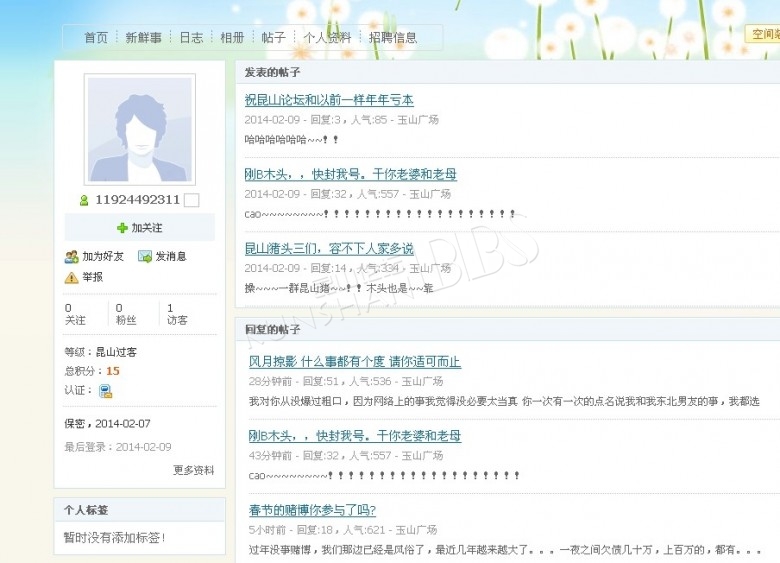Screen dimensions: 780x563
Task: Switch to the 日志 tab
Action: pos(191,37)
